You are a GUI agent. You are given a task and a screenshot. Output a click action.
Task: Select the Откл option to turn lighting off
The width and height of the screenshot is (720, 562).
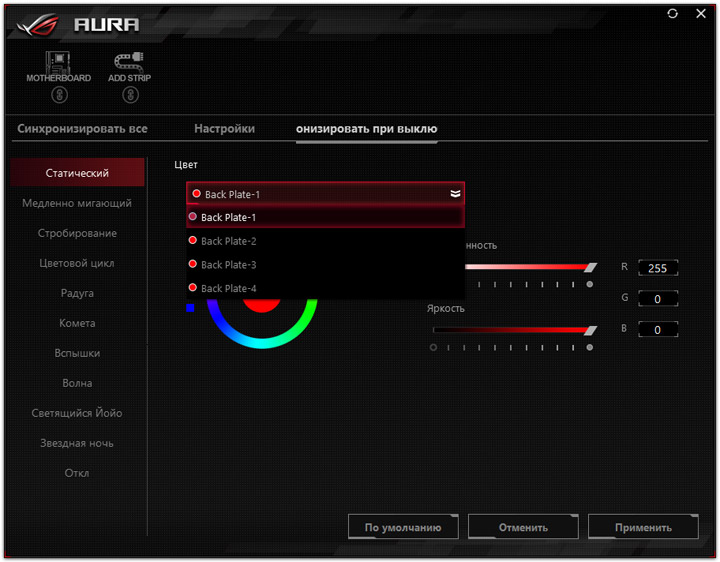[x=77, y=473]
